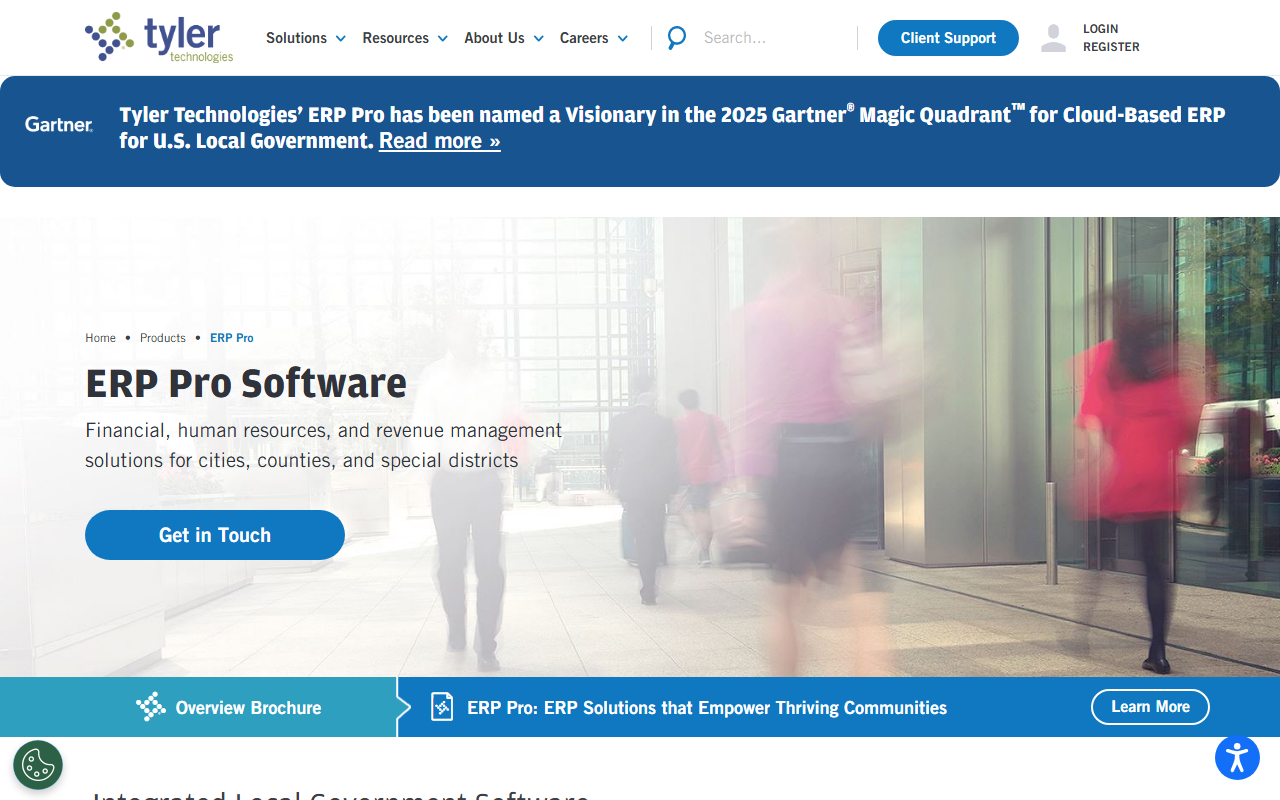
Task: Go to Home breadcrumb
Action: (x=100, y=338)
